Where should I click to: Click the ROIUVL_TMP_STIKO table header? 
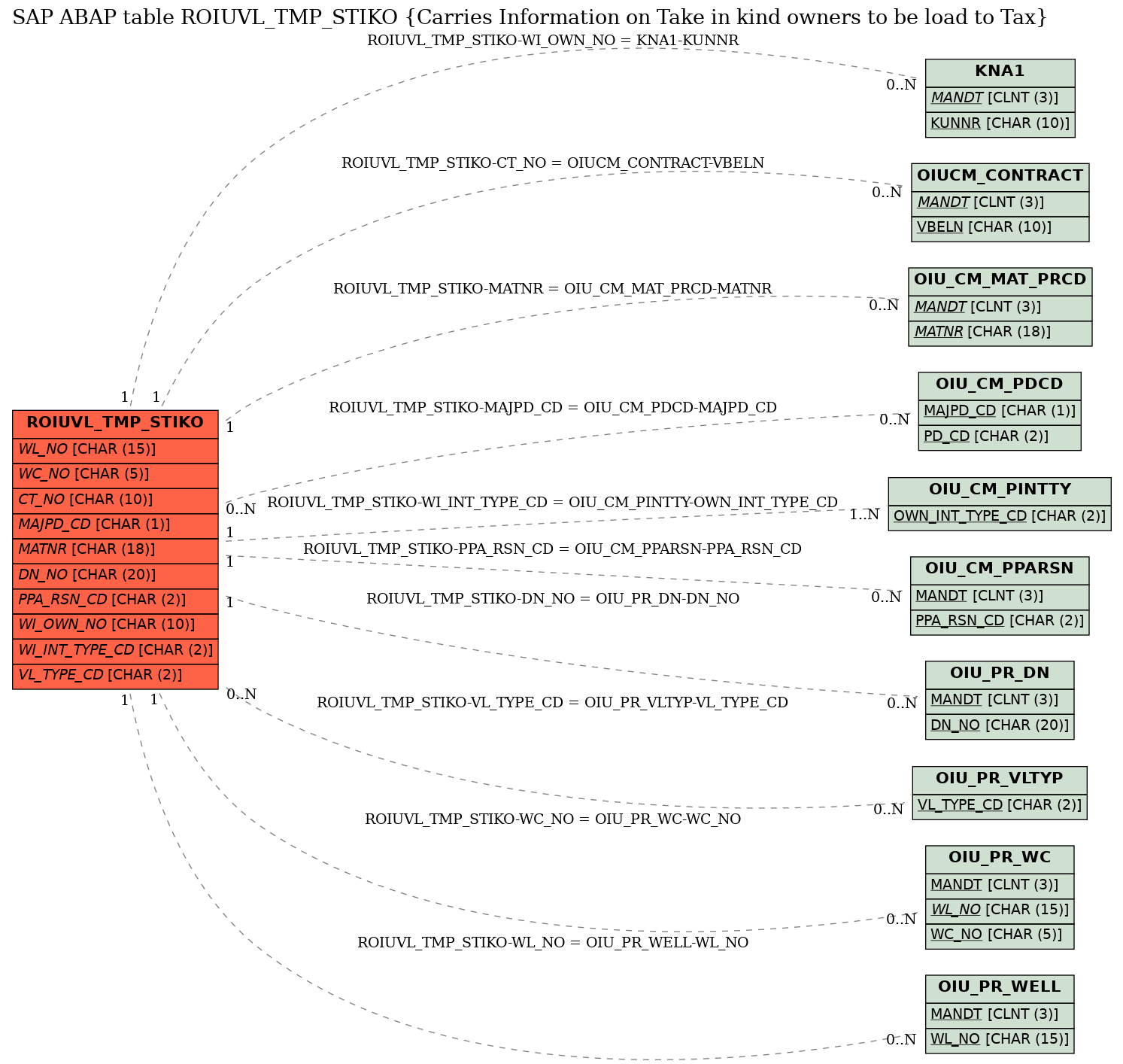tap(115, 423)
